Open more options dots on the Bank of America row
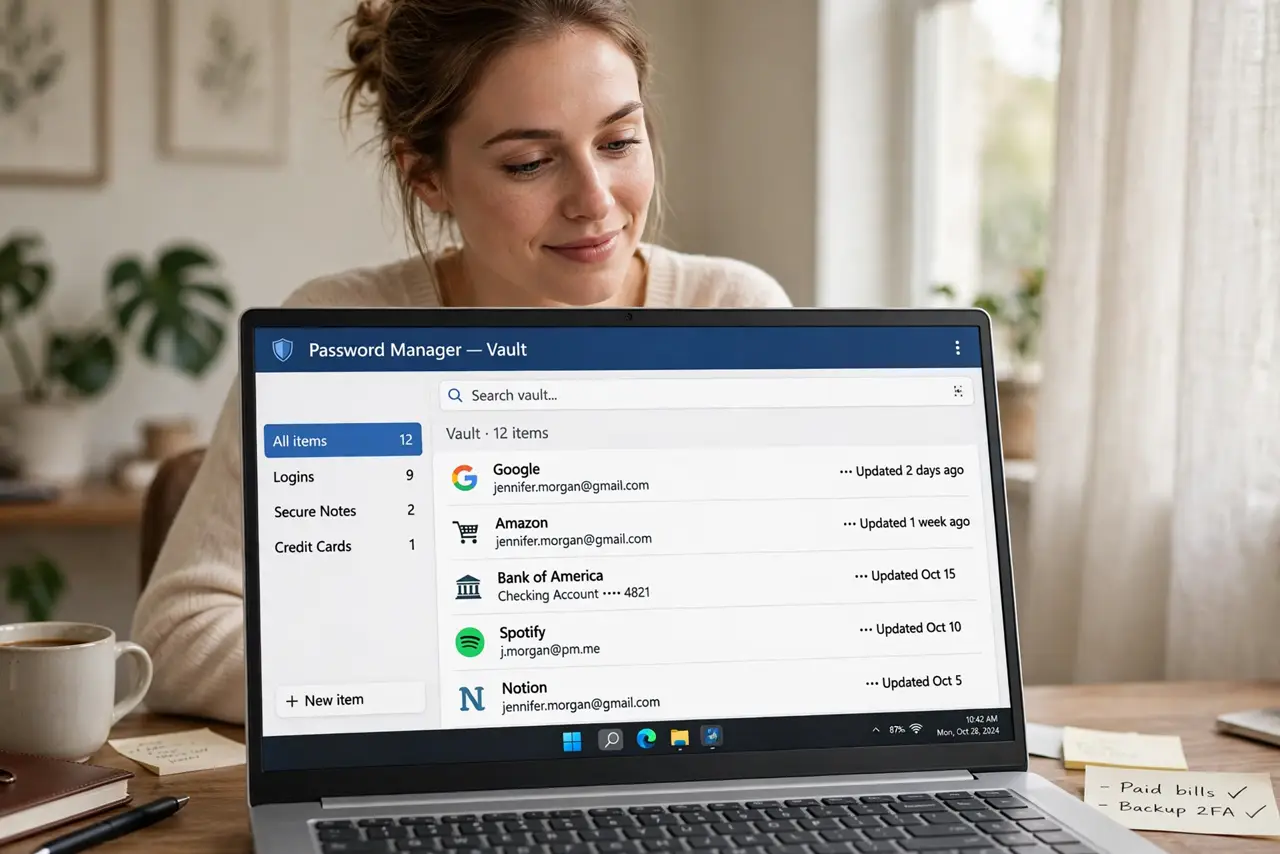 click(861, 576)
